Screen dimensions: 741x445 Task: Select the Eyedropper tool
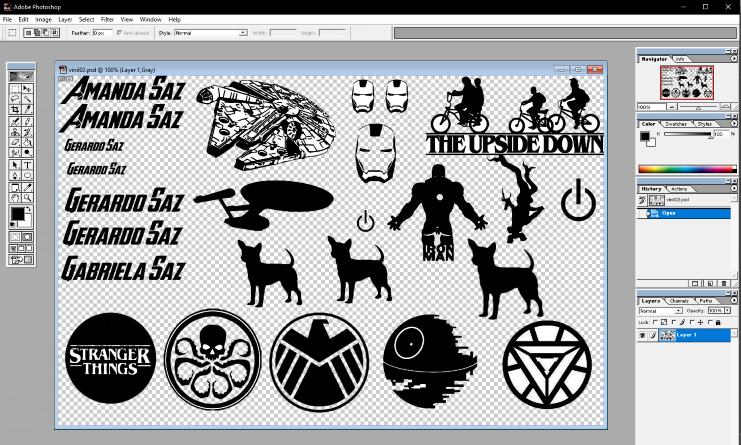pos(27,188)
